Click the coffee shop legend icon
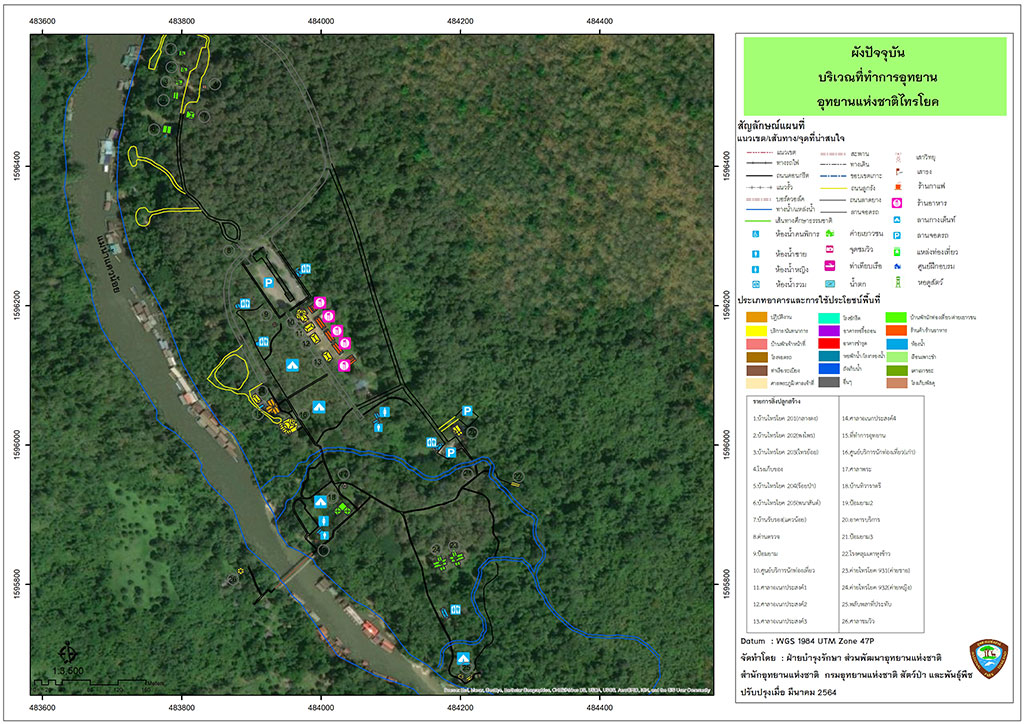 898,187
